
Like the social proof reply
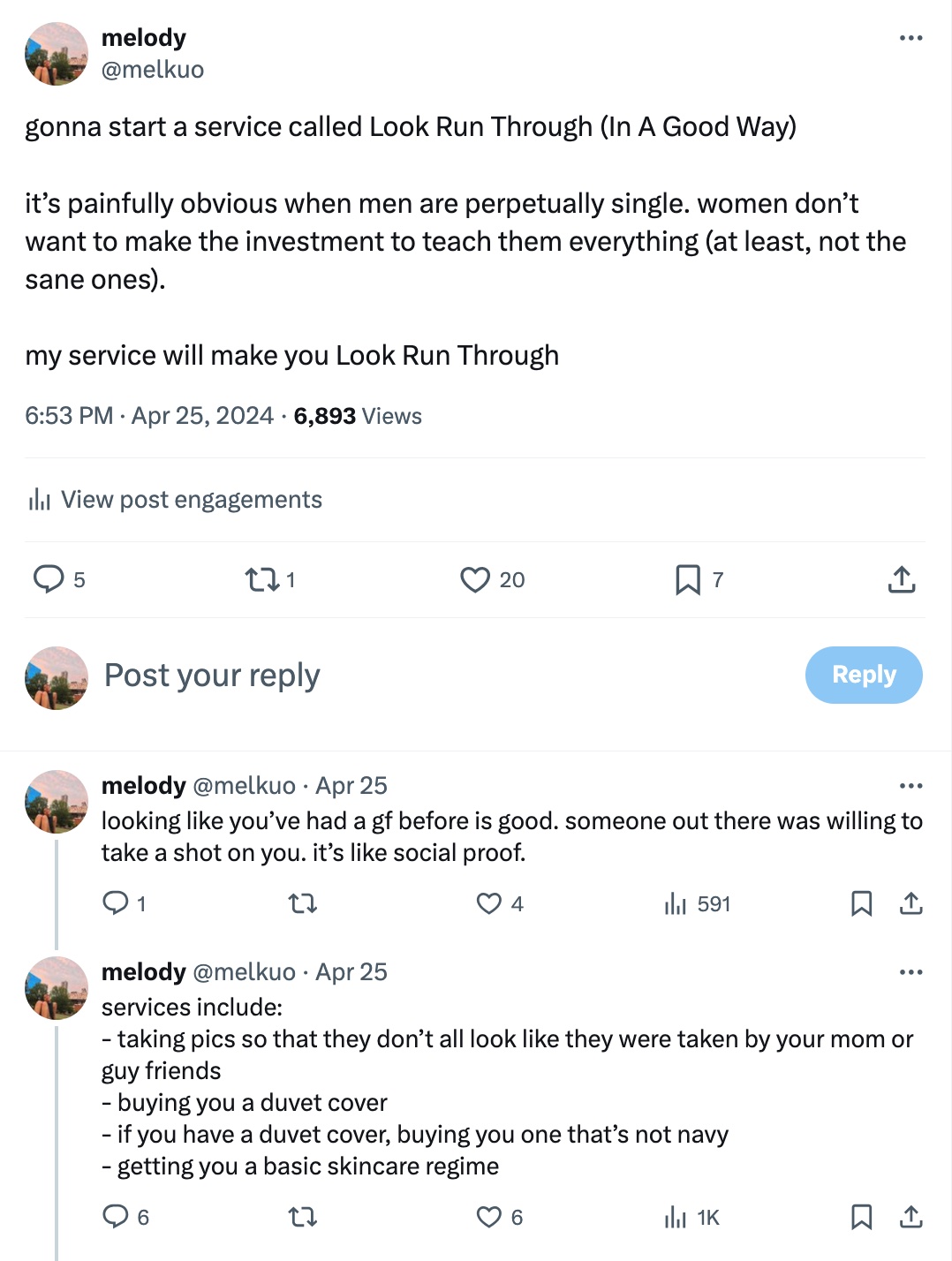click(x=489, y=903)
